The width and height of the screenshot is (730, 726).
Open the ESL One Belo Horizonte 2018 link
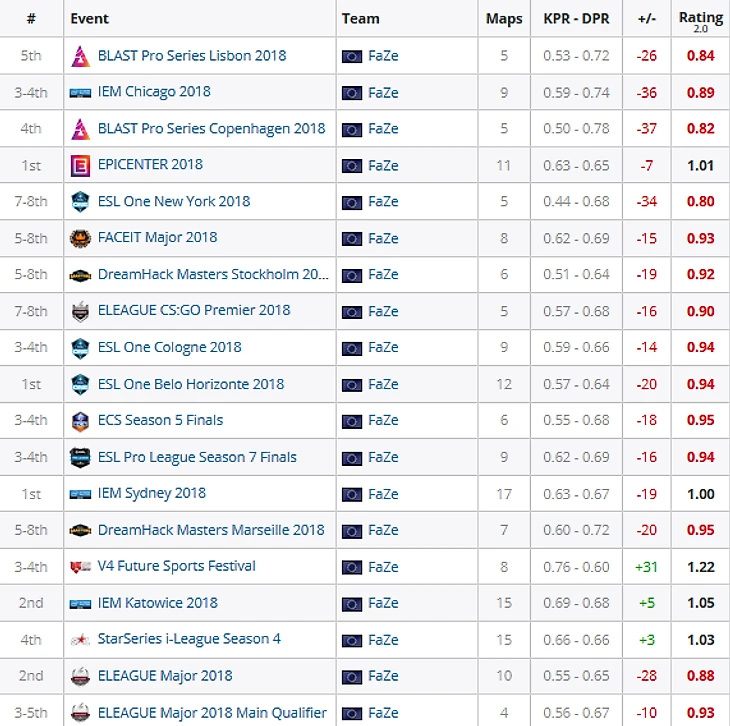(191, 384)
